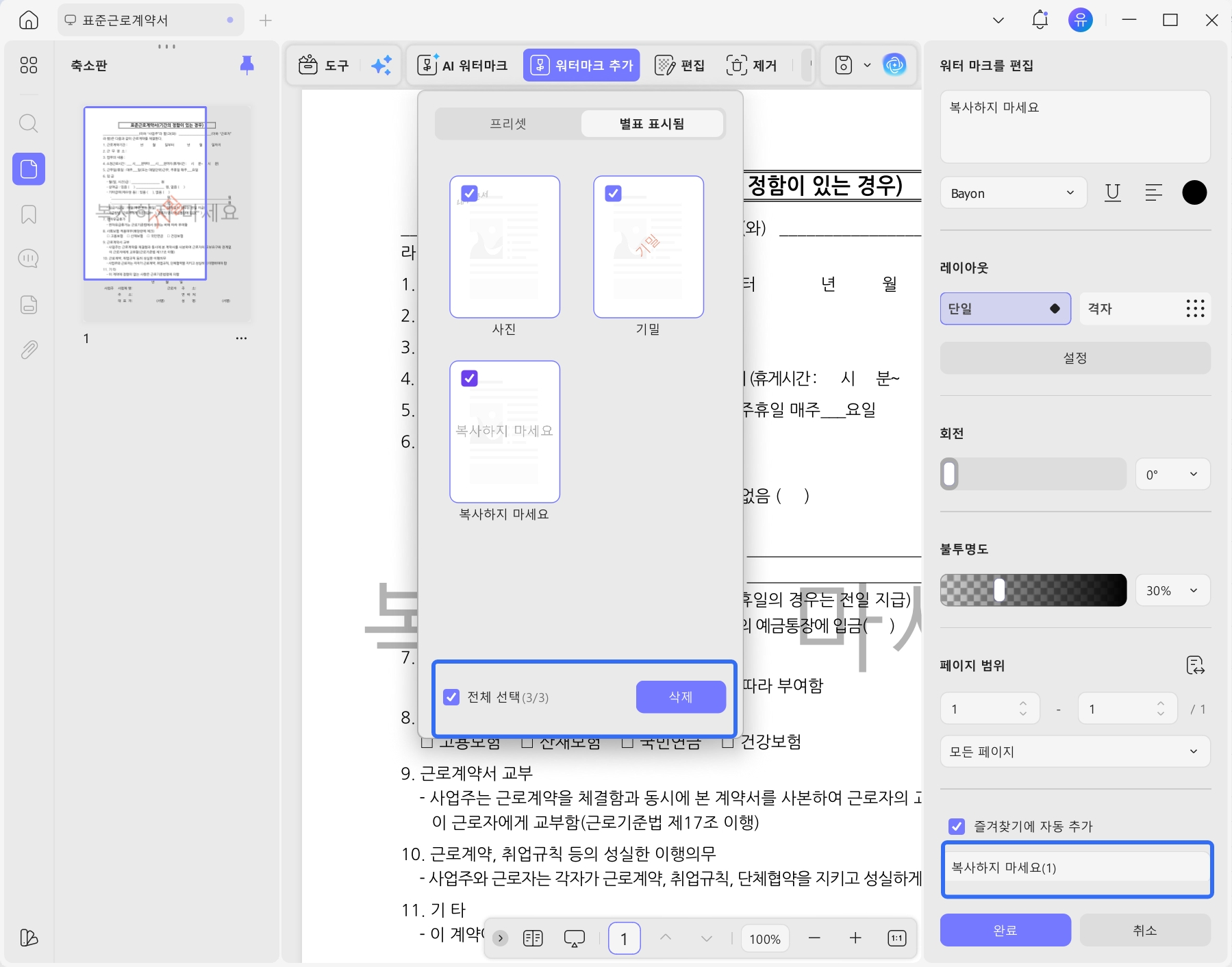
Task: Go to the Home icon
Action: [29, 20]
